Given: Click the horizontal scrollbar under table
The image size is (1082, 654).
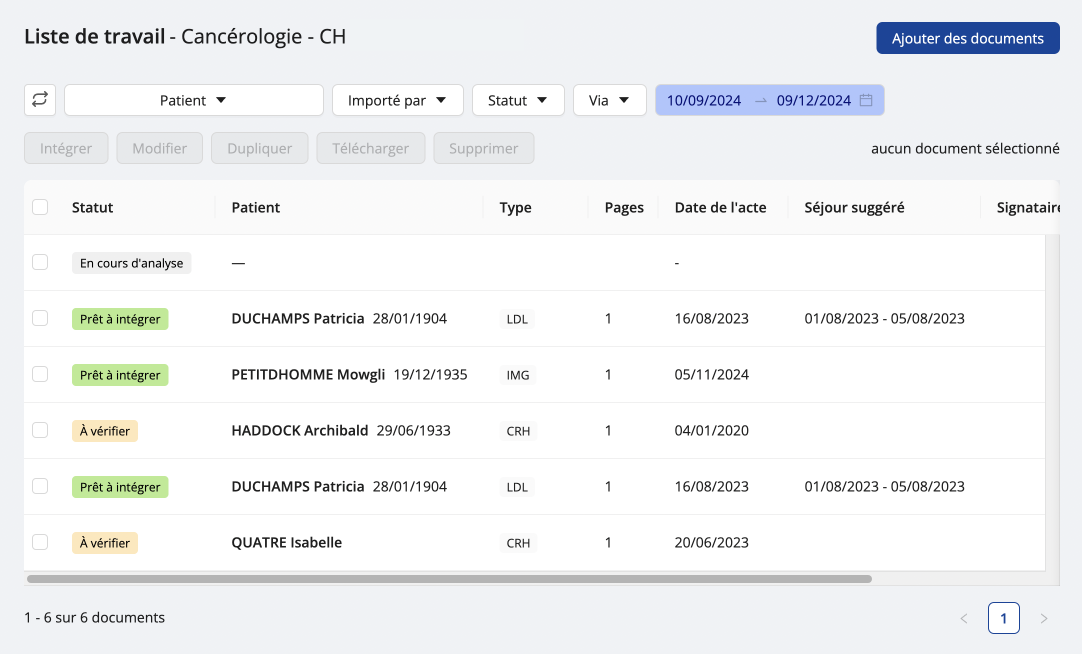Looking at the screenshot, I should (x=449, y=579).
